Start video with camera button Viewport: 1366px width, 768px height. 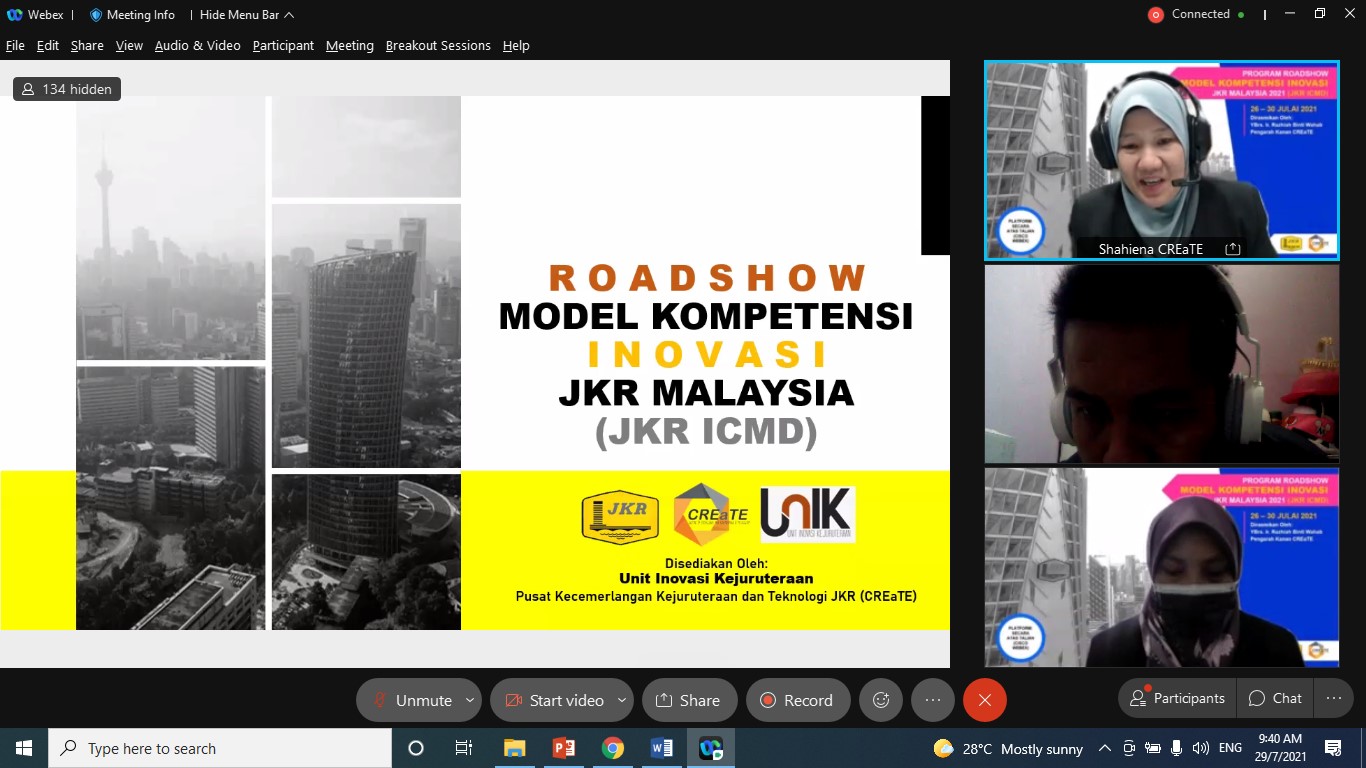(553, 700)
